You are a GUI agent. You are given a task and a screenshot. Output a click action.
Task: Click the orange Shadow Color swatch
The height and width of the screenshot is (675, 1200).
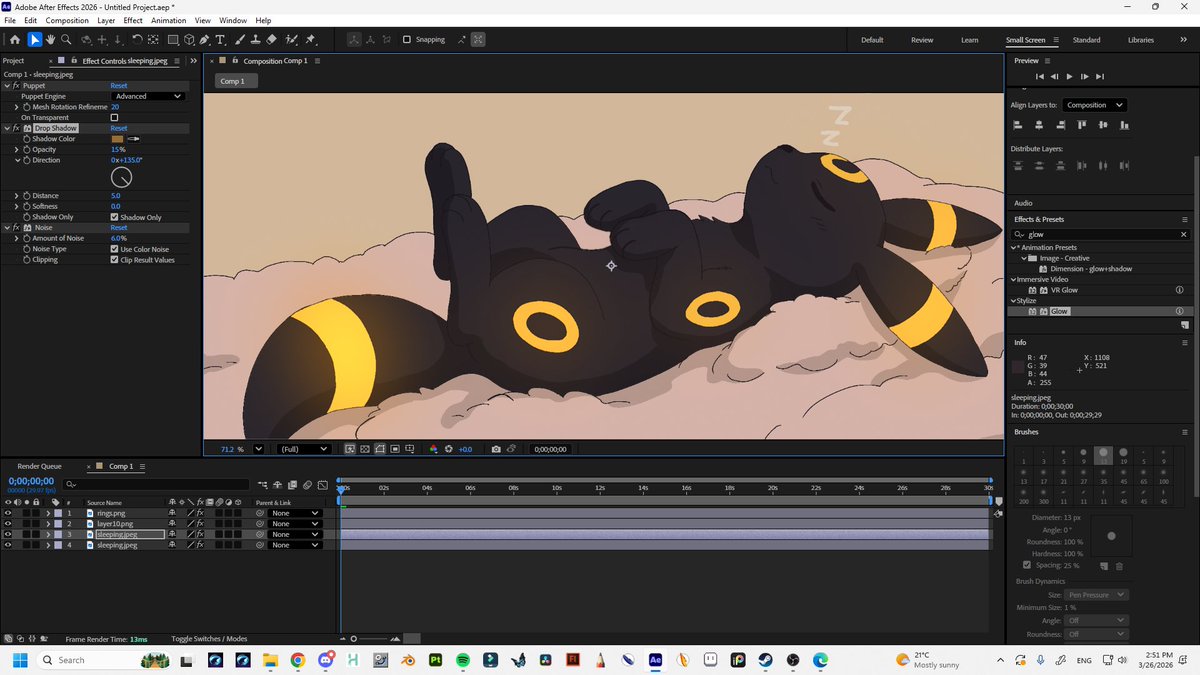pyautogui.click(x=118, y=138)
